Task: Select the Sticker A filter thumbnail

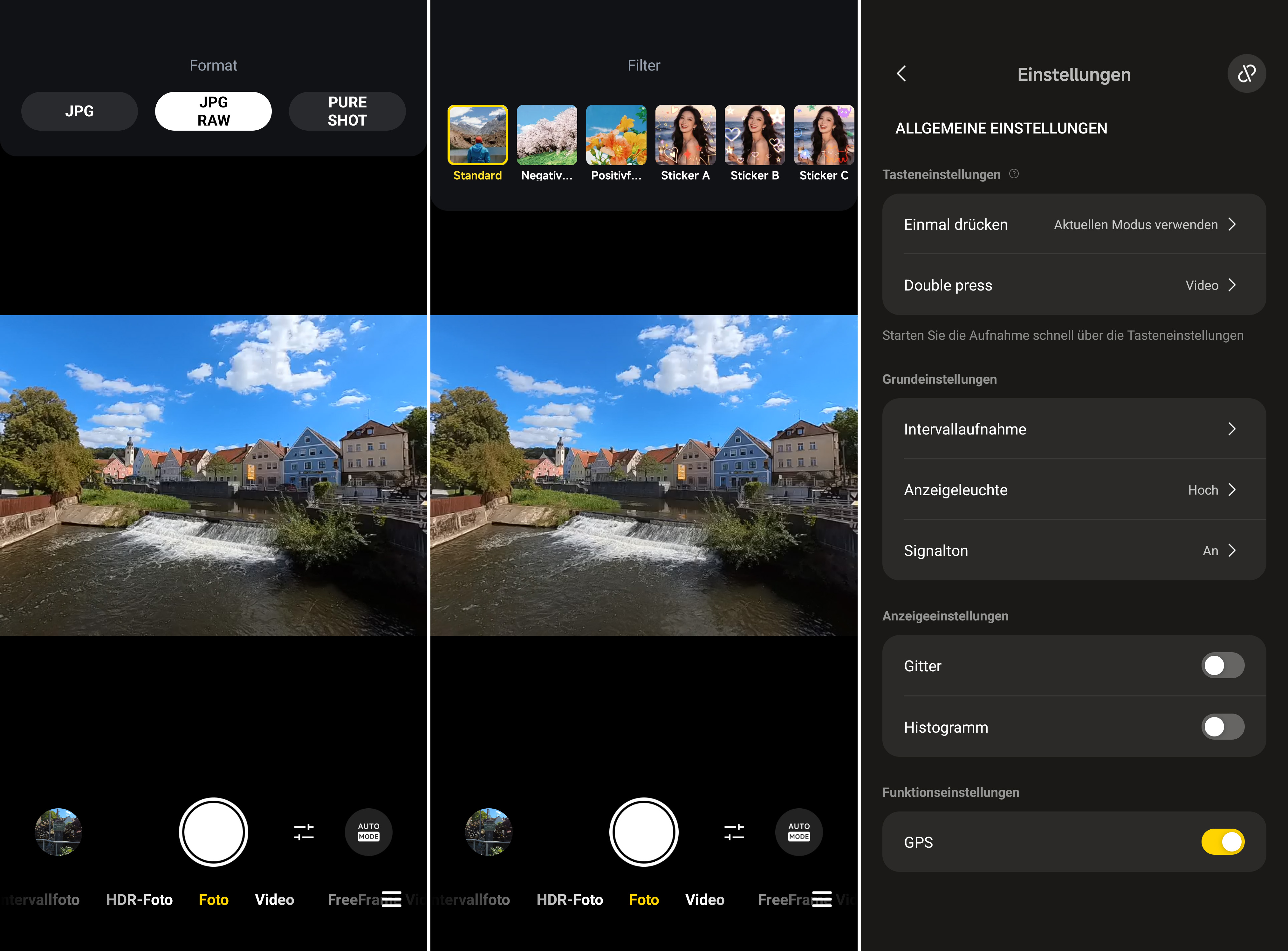Action: point(685,135)
